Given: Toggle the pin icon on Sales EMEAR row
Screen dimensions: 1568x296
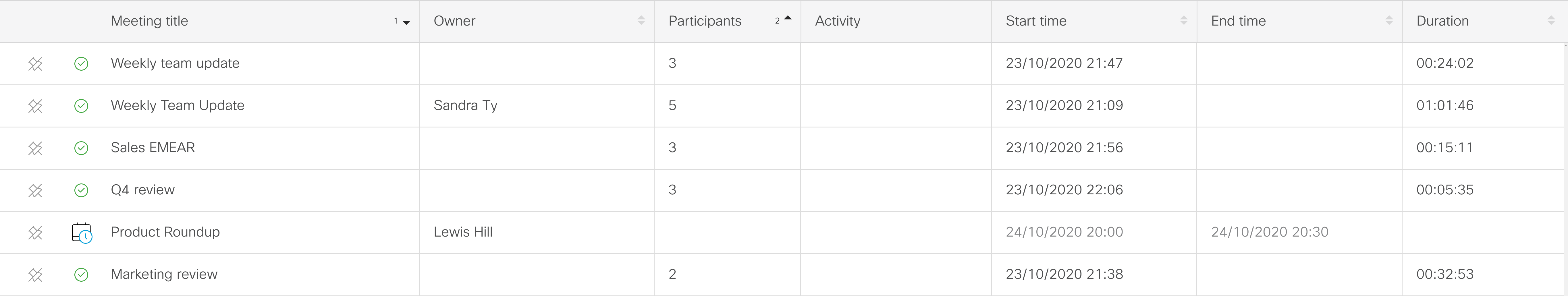Looking at the screenshot, I should click(x=35, y=148).
